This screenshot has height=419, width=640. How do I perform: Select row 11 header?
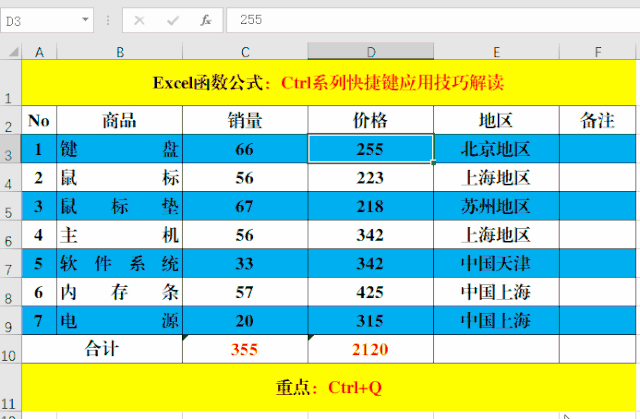[x=11, y=388]
